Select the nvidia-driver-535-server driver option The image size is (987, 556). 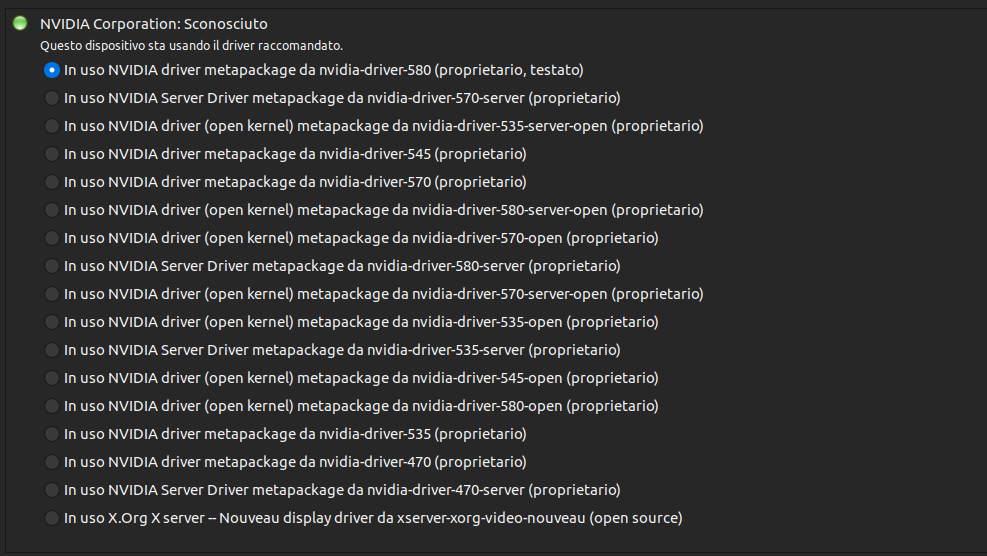click(x=52, y=350)
